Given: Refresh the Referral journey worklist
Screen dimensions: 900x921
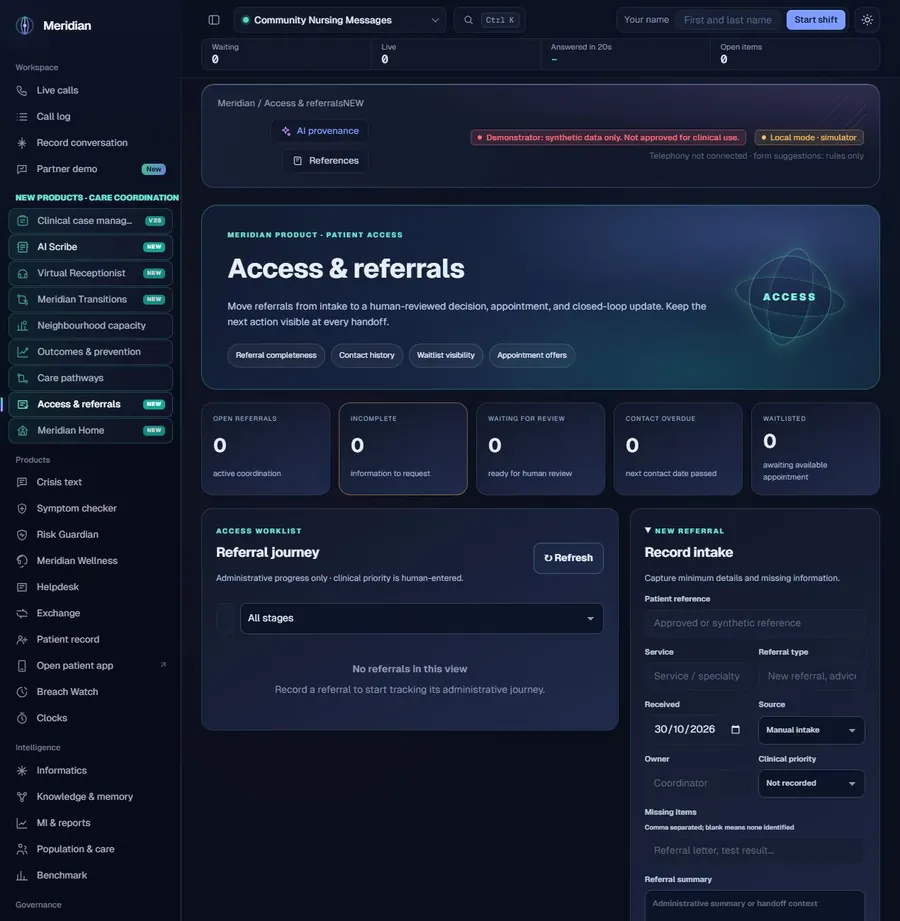Looking at the screenshot, I should click(568, 558).
